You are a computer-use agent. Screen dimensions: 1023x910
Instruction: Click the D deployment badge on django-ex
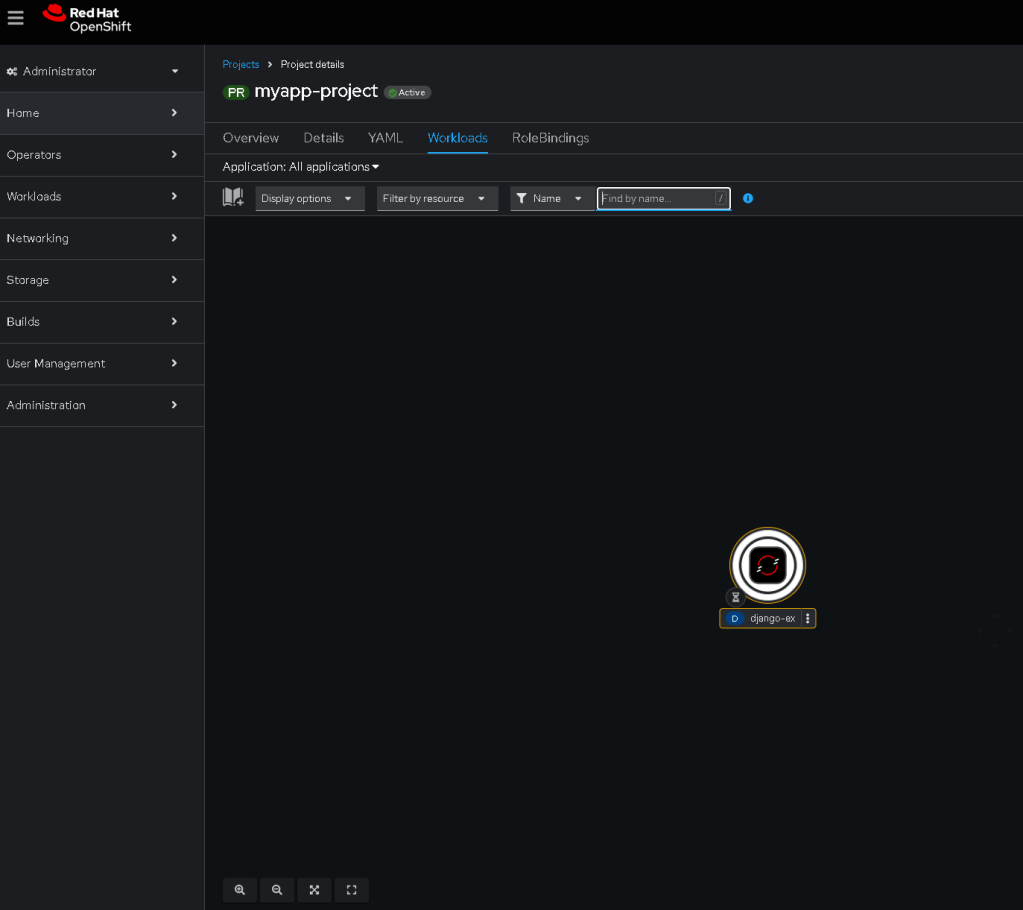(735, 618)
